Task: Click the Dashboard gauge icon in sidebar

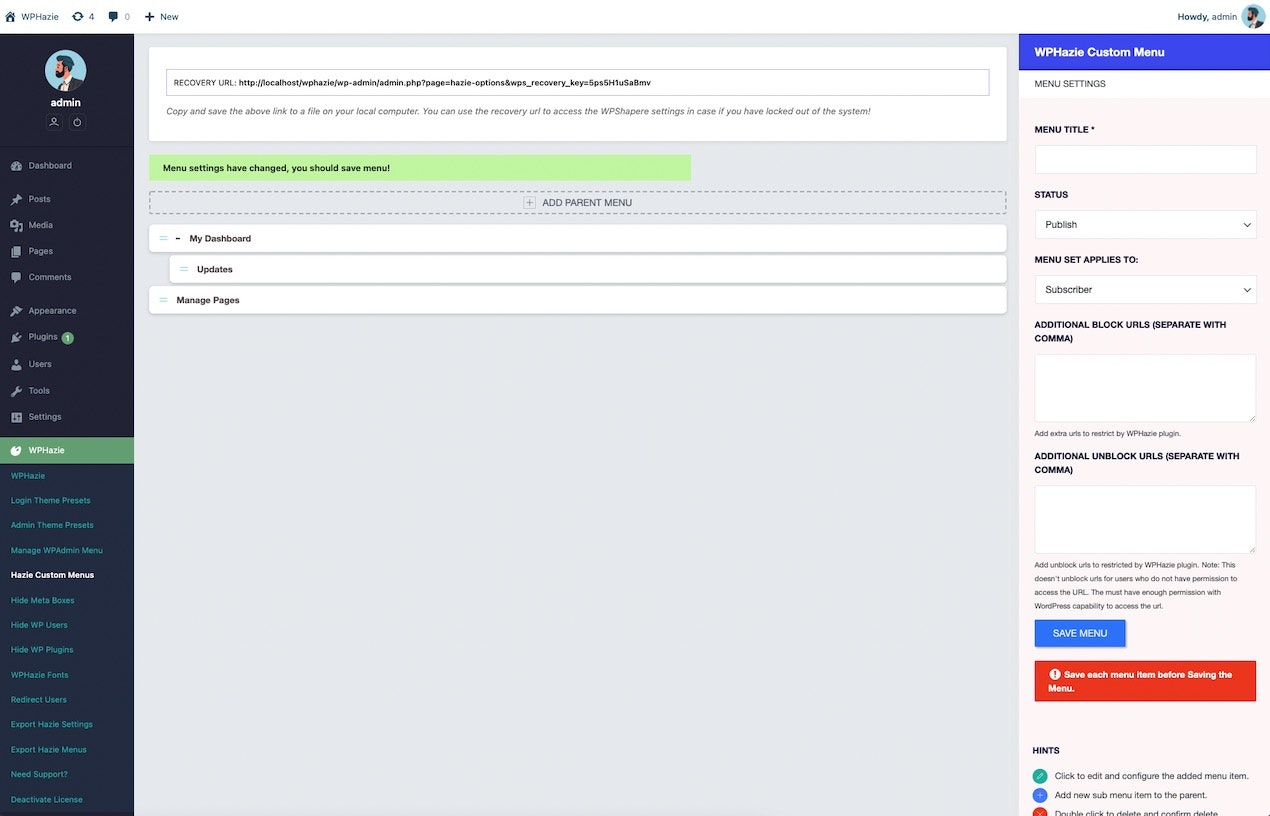Action: 16,166
